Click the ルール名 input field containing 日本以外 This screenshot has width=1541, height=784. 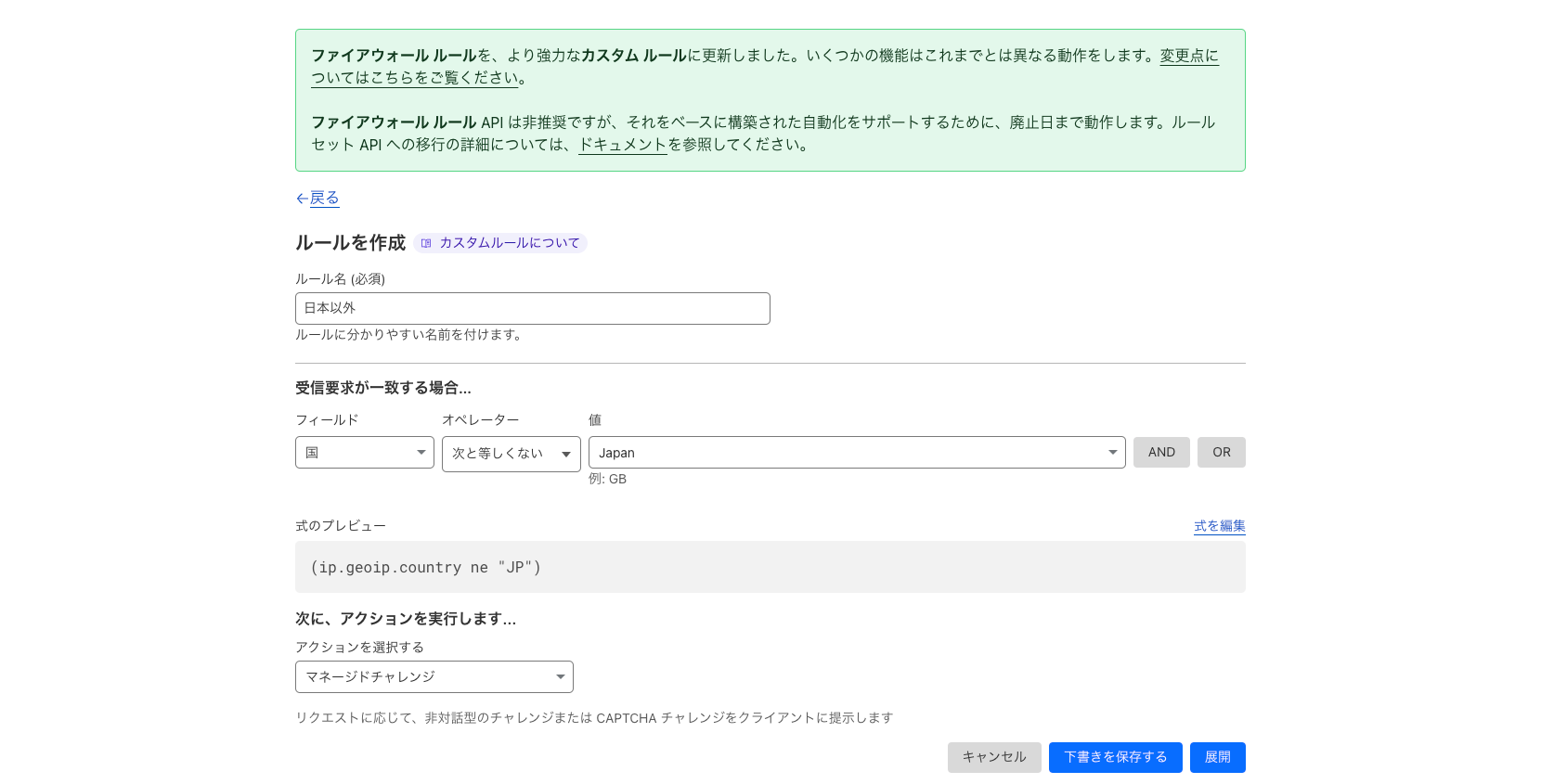coord(533,308)
